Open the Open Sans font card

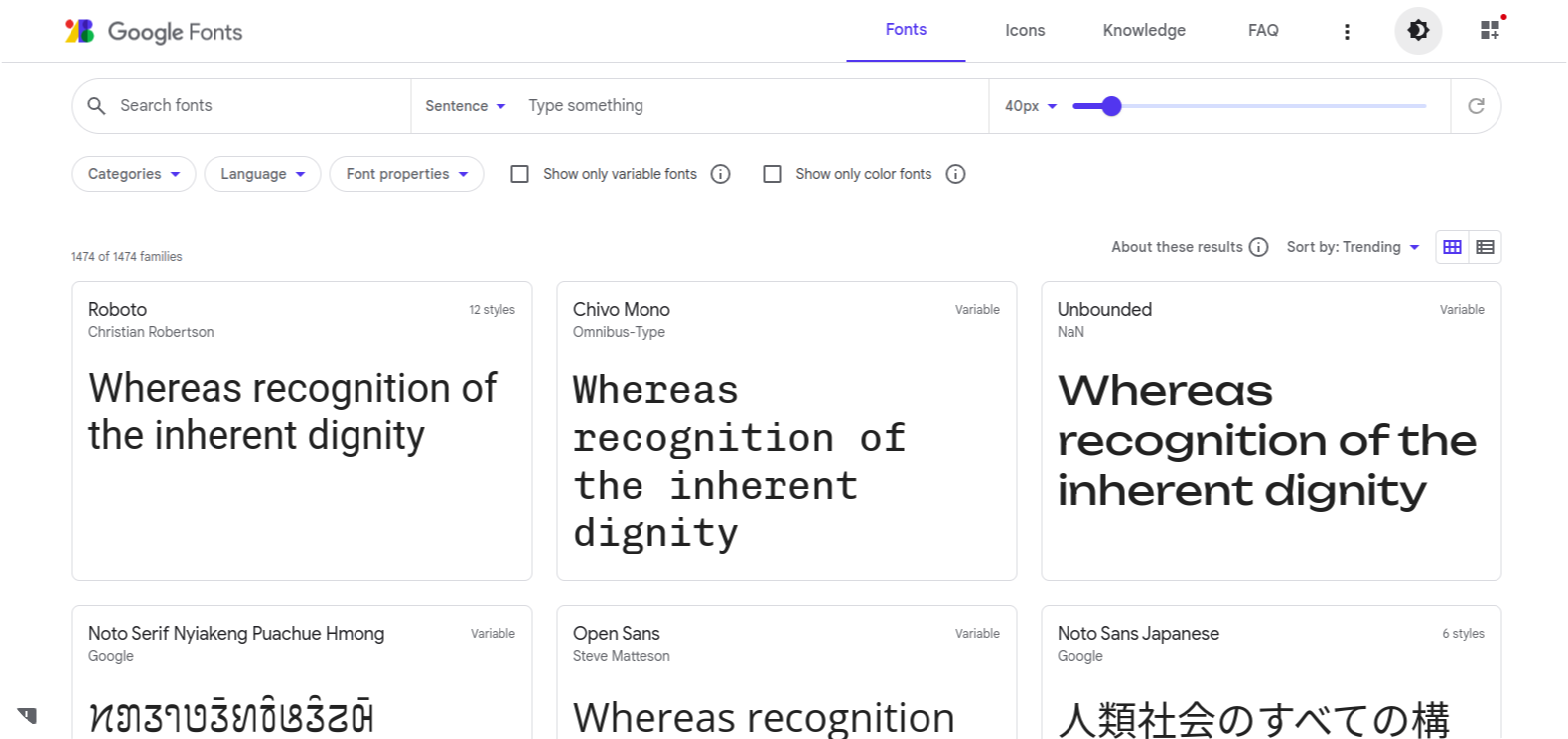pyautogui.click(x=786, y=672)
